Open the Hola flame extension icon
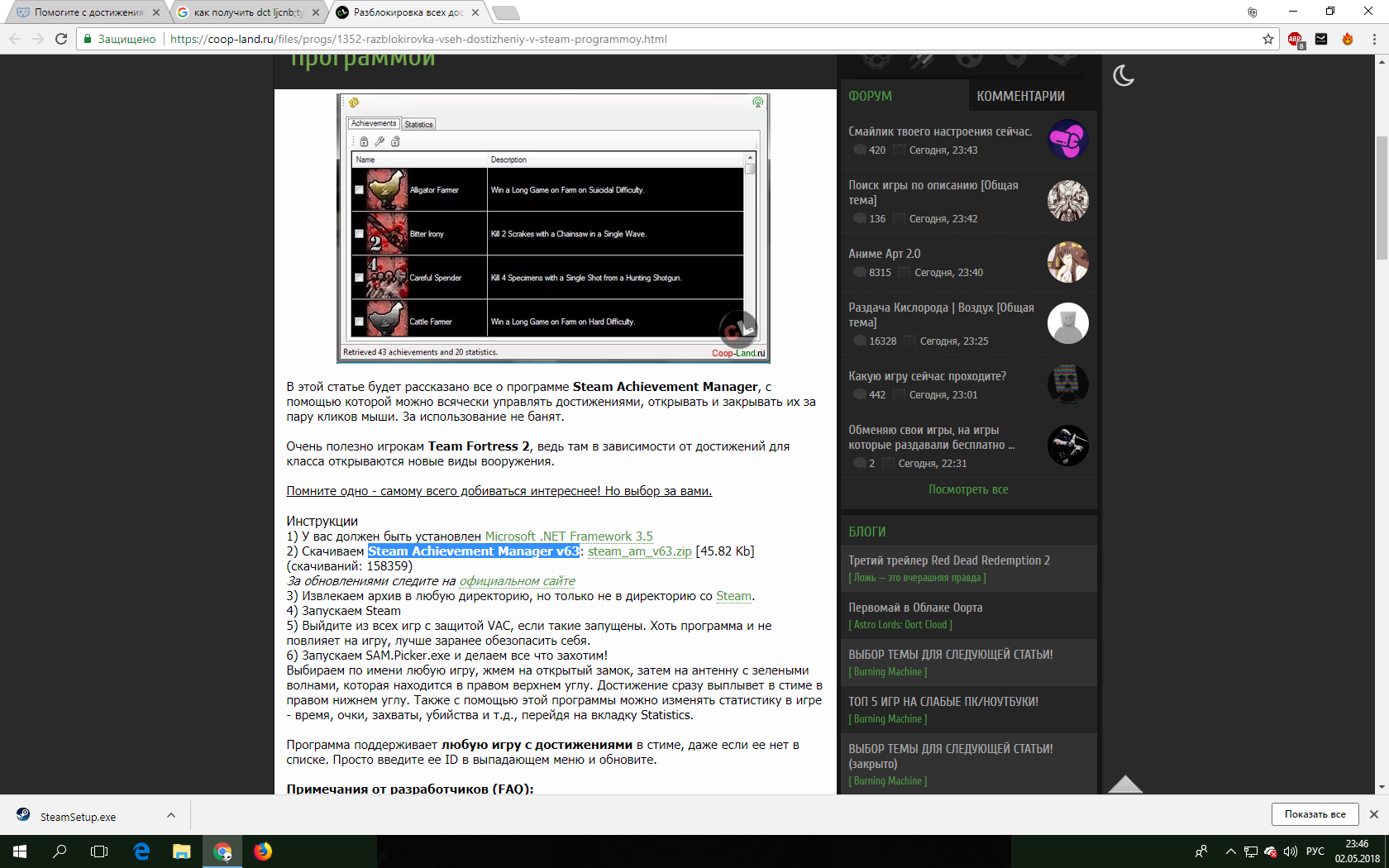The width and height of the screenshot is (1389, 868). (1348, 39)
